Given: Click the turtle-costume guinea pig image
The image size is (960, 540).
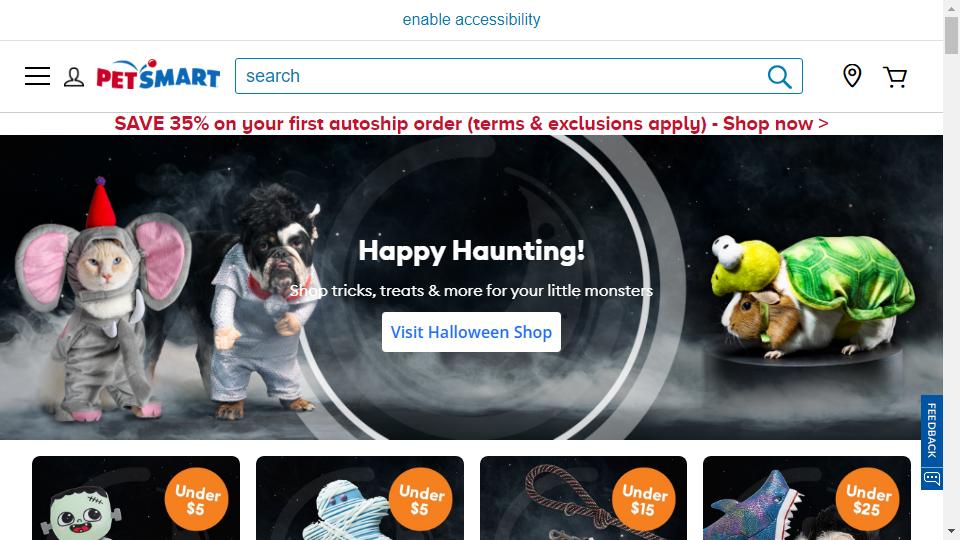Looking at the screenshot, I should pyautogui.click(x=812, y=297).
